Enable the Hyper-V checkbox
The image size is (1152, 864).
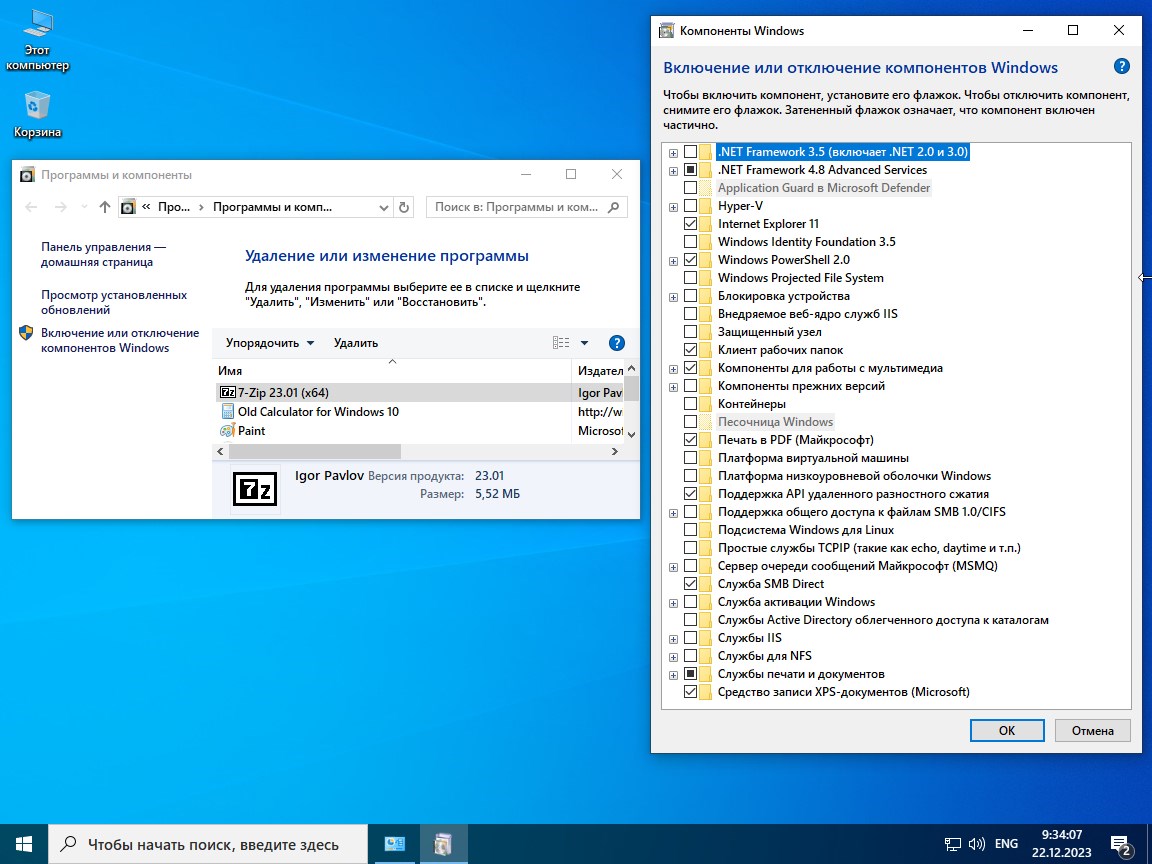pos(691,206)
